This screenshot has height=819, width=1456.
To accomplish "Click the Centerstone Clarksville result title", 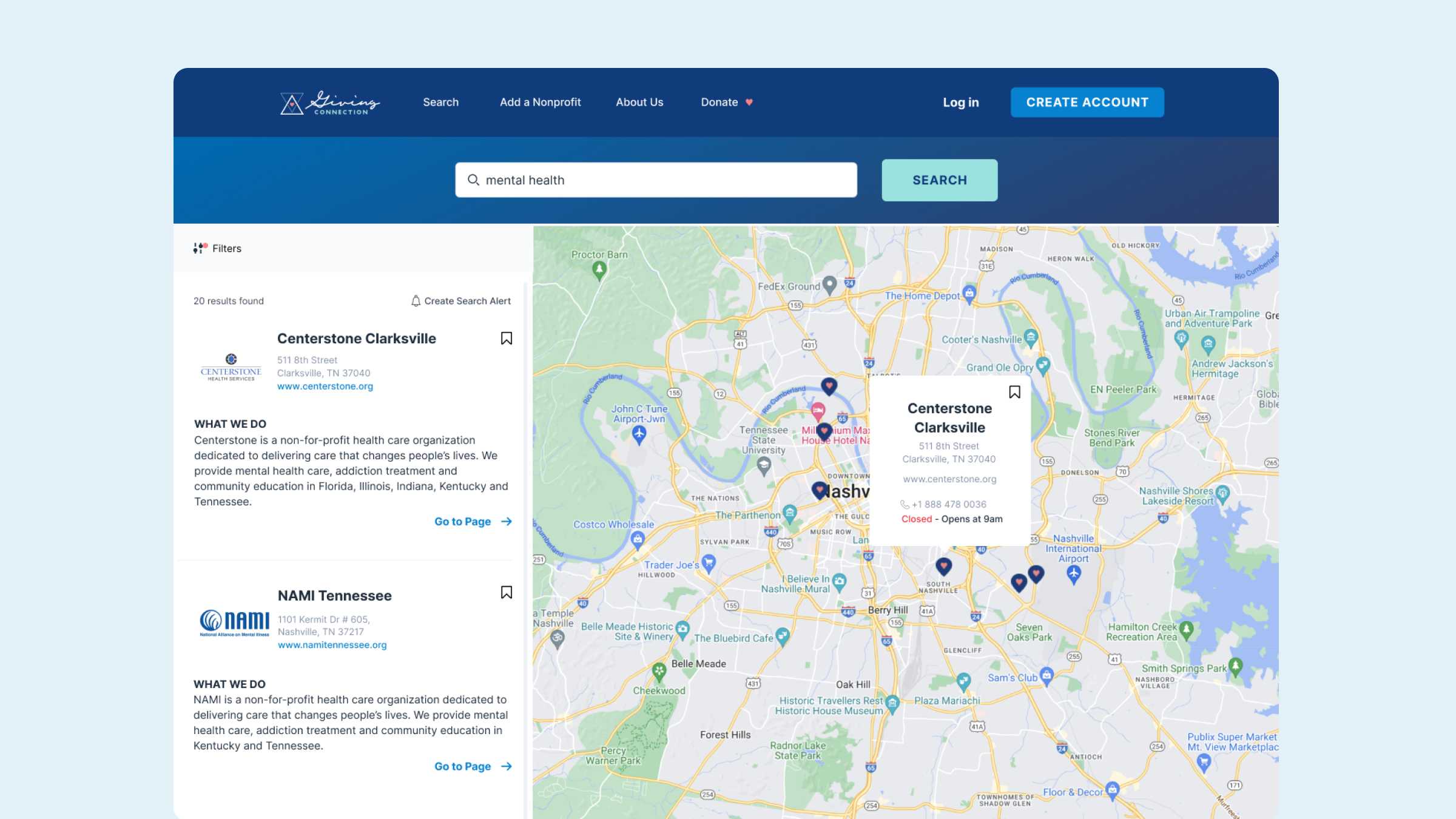I will point(357,339).
